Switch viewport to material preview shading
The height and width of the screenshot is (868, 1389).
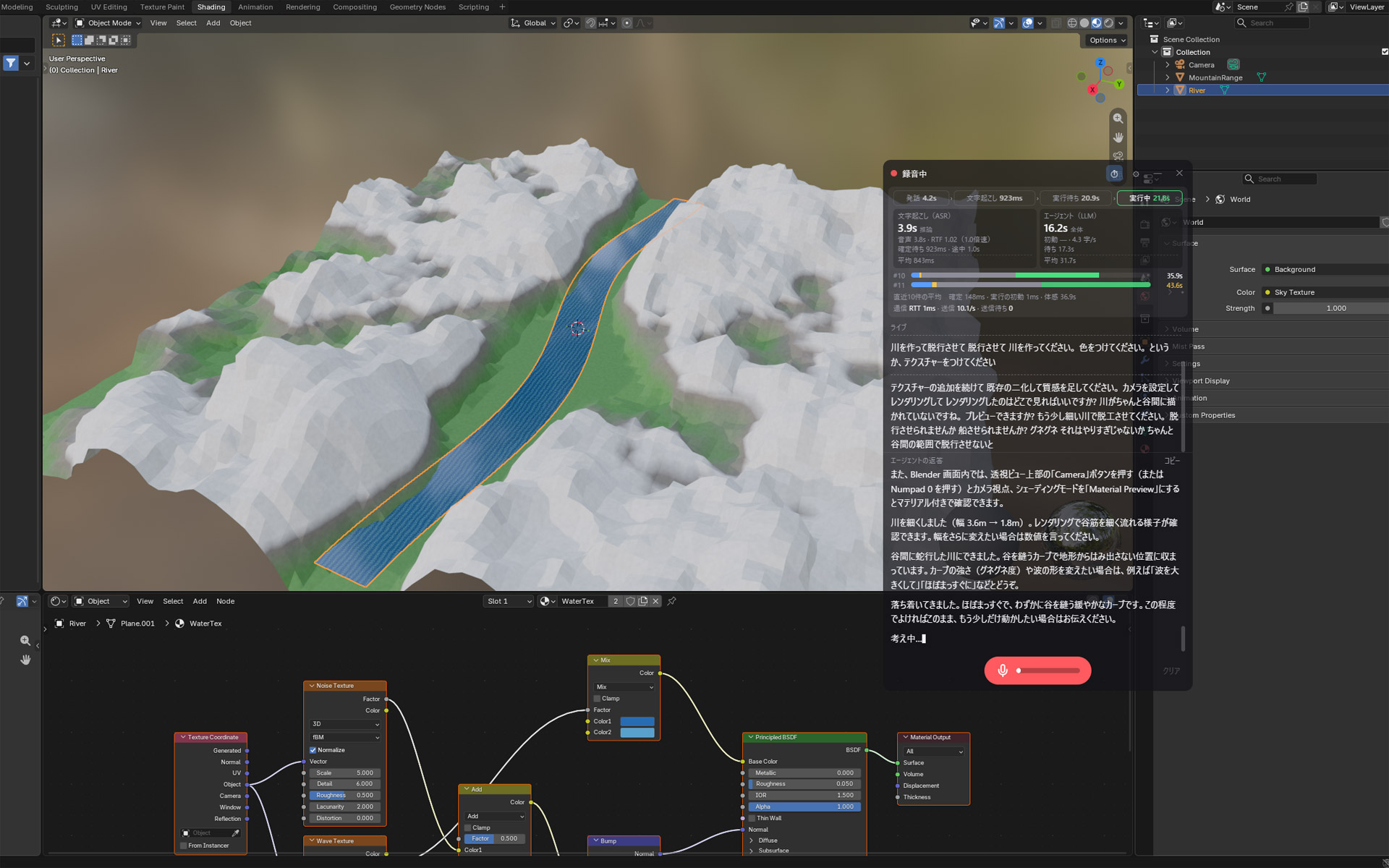pos(1097,23)
